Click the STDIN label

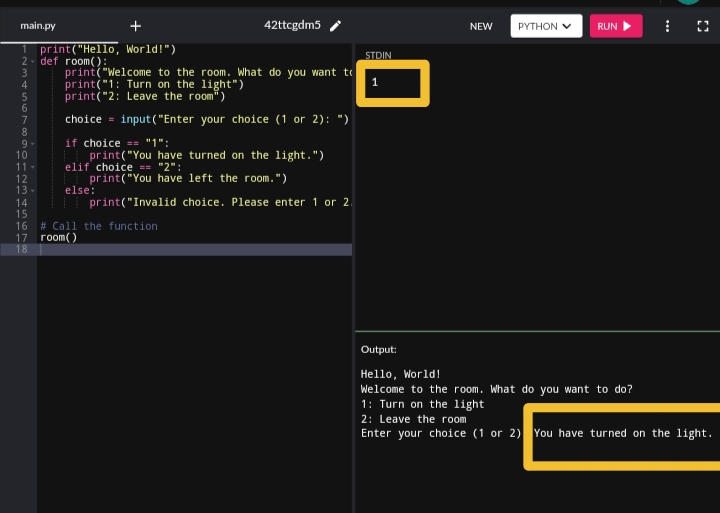(378, 56)
